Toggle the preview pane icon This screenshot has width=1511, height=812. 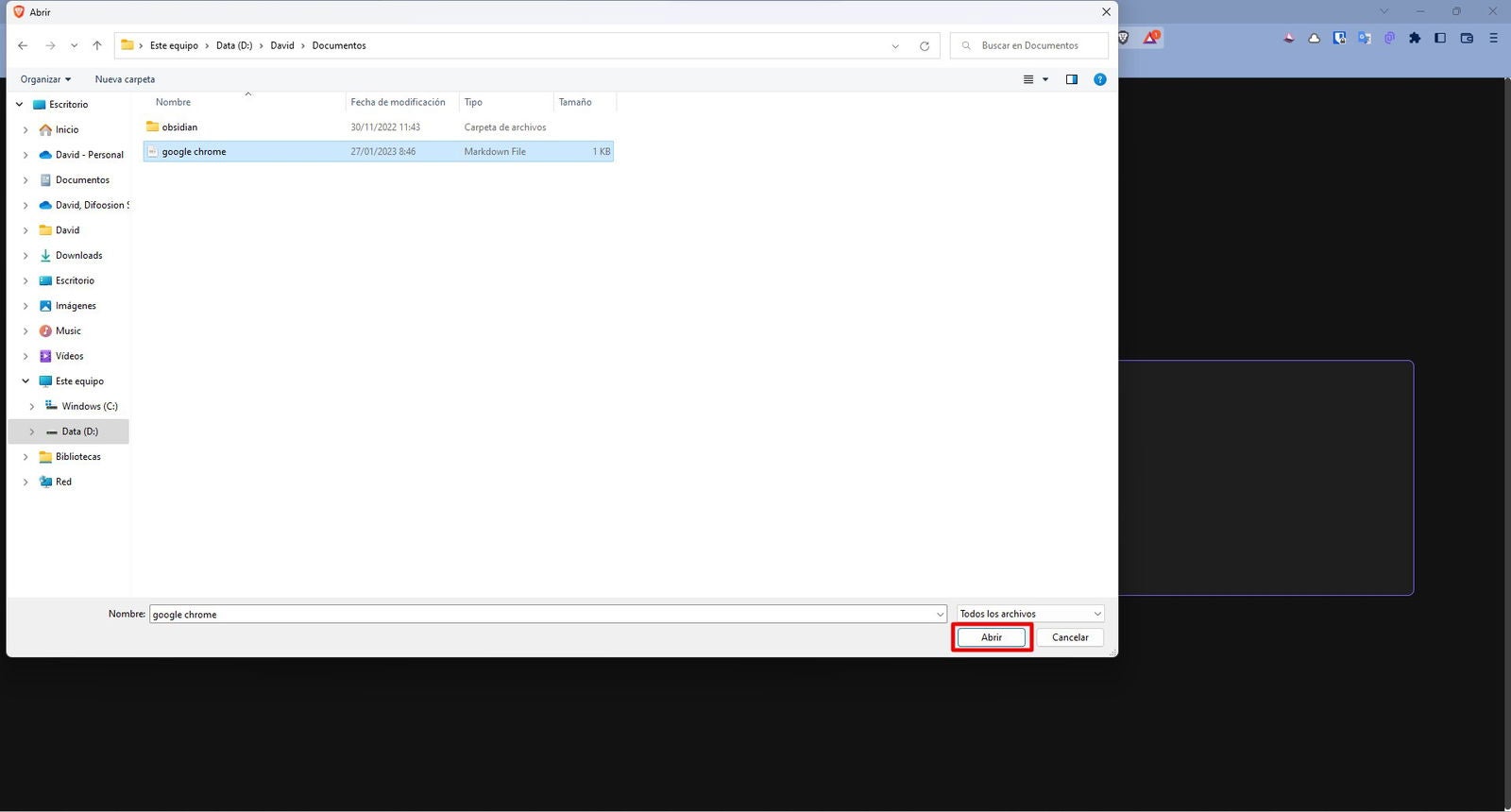[x=1071, y=79]
